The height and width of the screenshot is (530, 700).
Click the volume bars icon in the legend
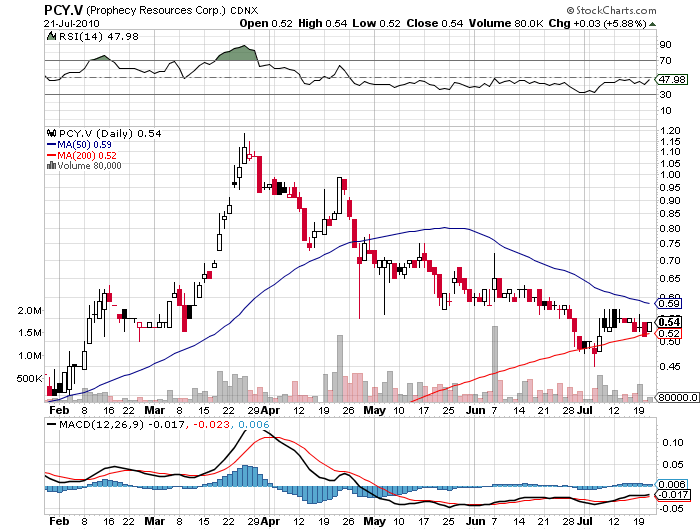(x=52, y=166)
